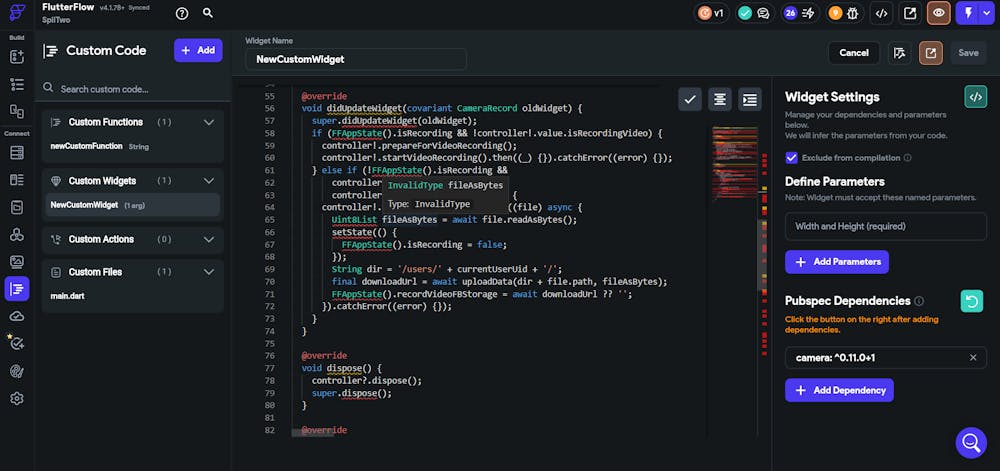Click the Widget Name input field
Viewport: 1000px width, 471px height.
(356, 59)
